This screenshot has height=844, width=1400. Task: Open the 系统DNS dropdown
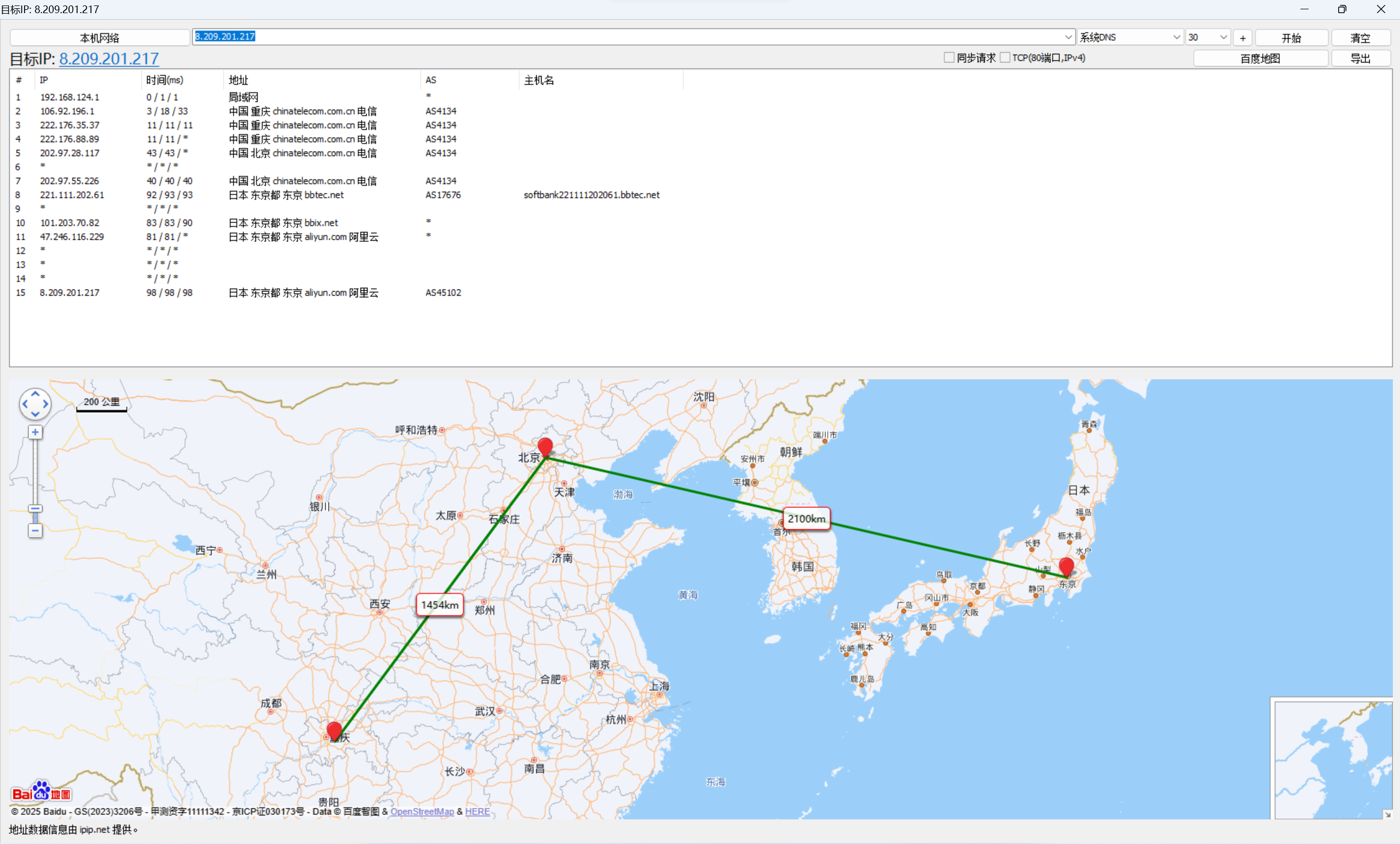pos(1176,38)
